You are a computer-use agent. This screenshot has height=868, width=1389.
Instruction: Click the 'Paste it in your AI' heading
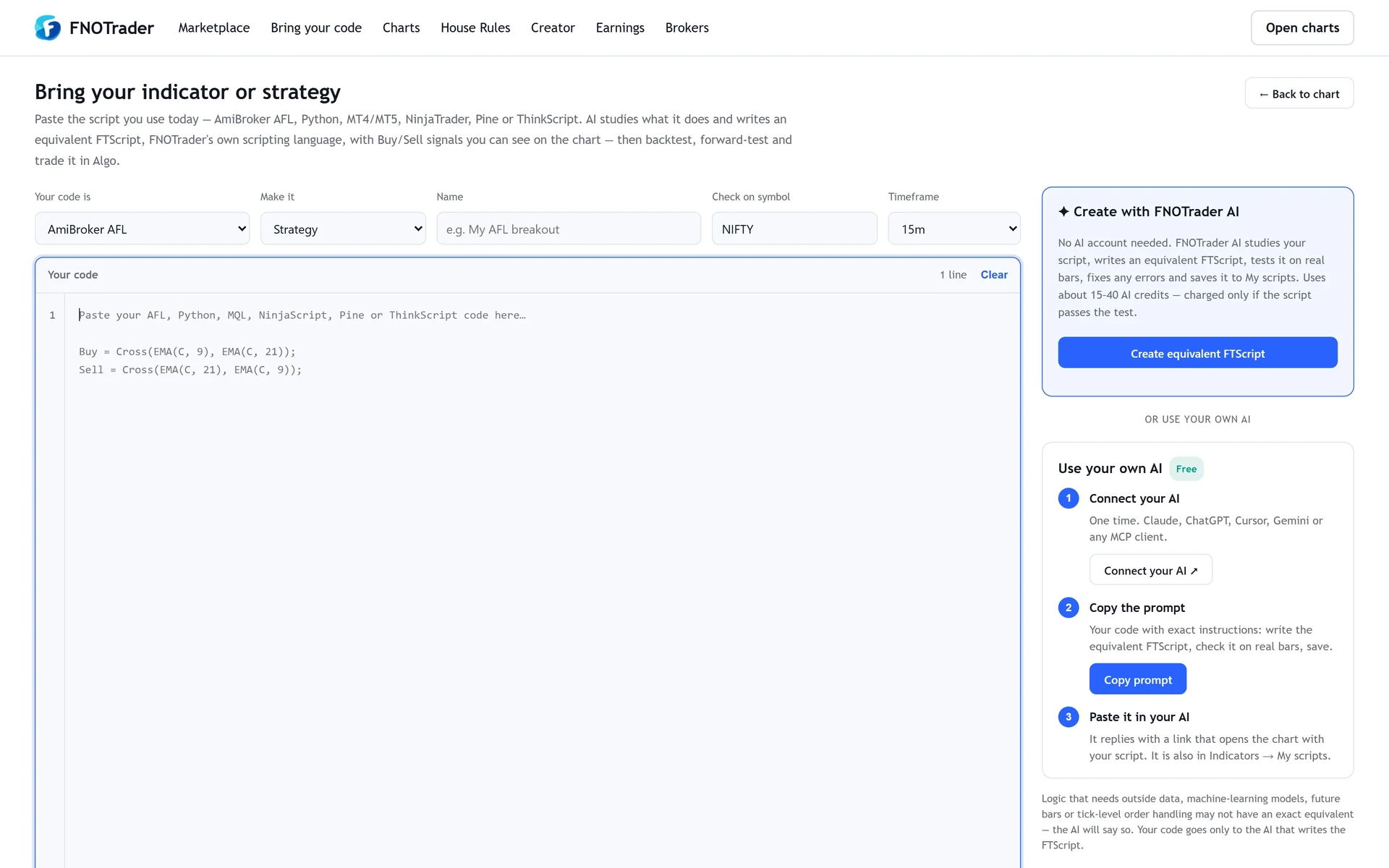[x=1139, y=717]
